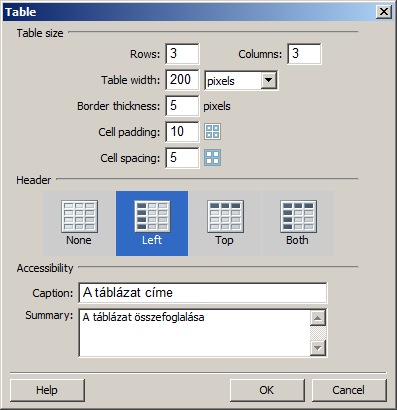The height and width of the screenshot is (410, 397).
Task: Open the table width units dropdown
Action: (x=241, y=80)
